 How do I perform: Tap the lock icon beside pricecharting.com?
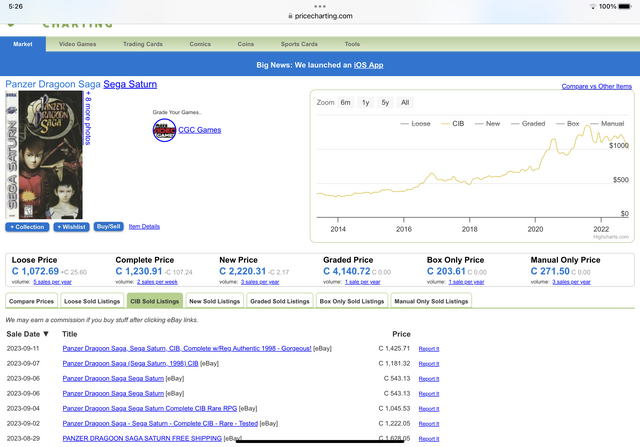[290, 16]
